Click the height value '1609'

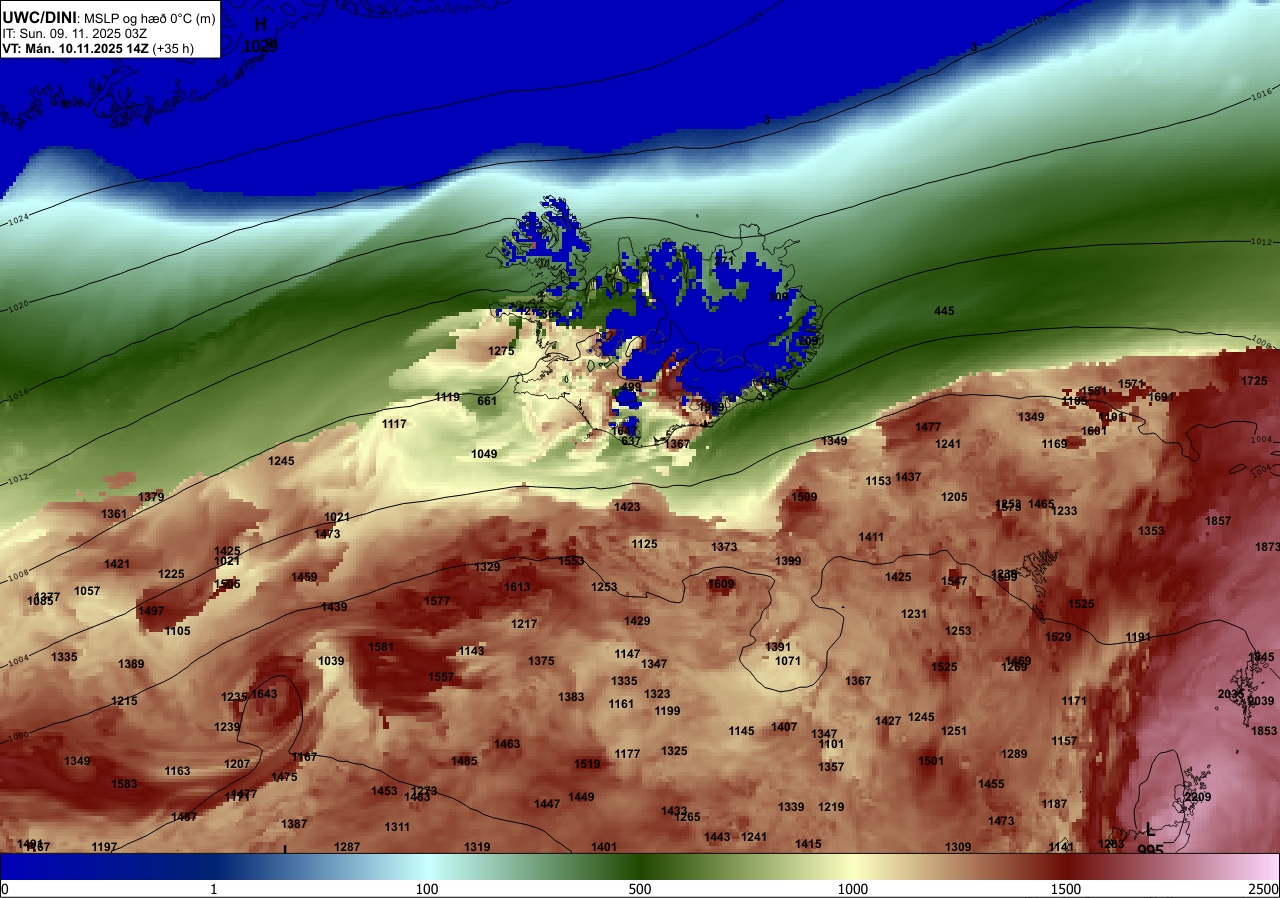pyautogui.click(x=721, y=584)
